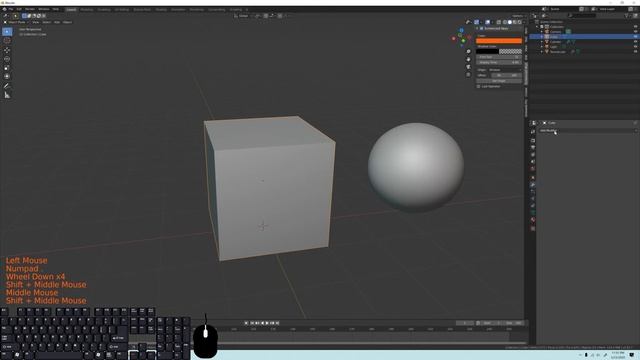Hide the Light object in the outliner
The image size is (640, 360).
[636, 47]
